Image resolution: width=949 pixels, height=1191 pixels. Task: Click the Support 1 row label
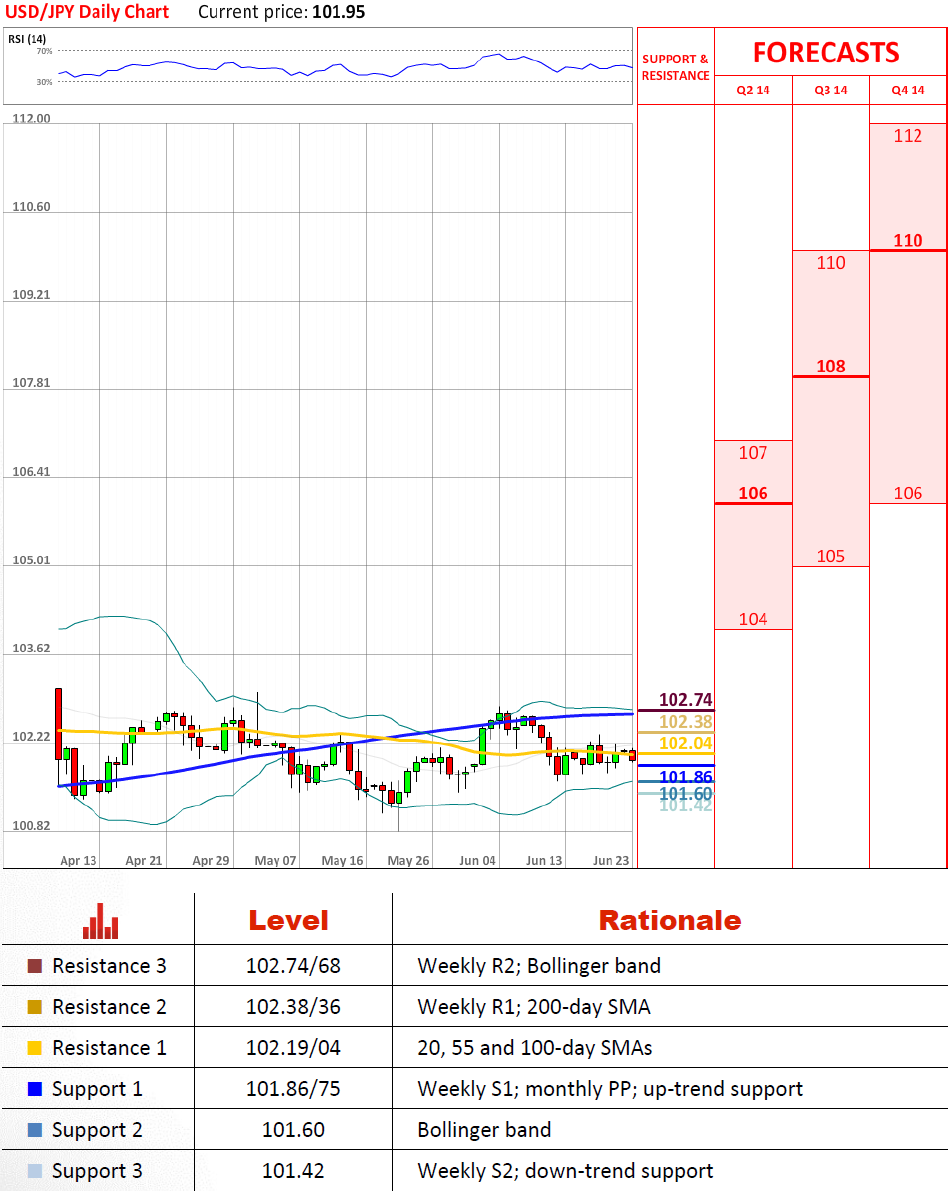pos(97,1090)
